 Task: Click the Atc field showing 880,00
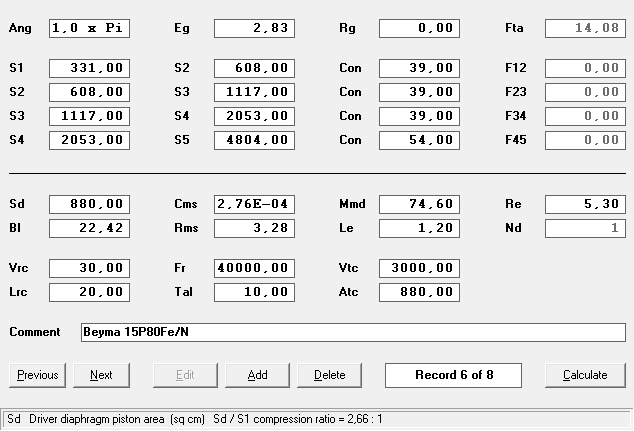(x=419, y=292)
